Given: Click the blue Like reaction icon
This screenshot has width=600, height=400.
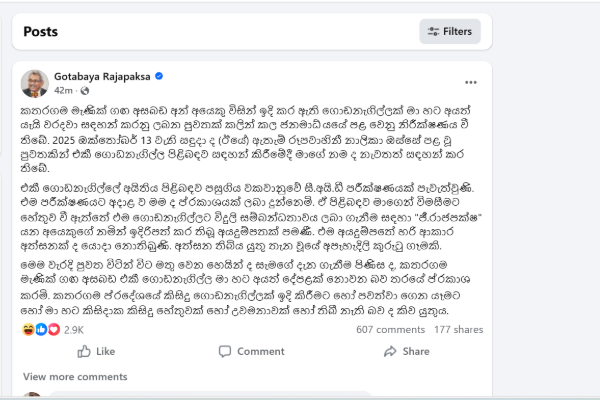Looking at the screenshot, I should [41, 328].
